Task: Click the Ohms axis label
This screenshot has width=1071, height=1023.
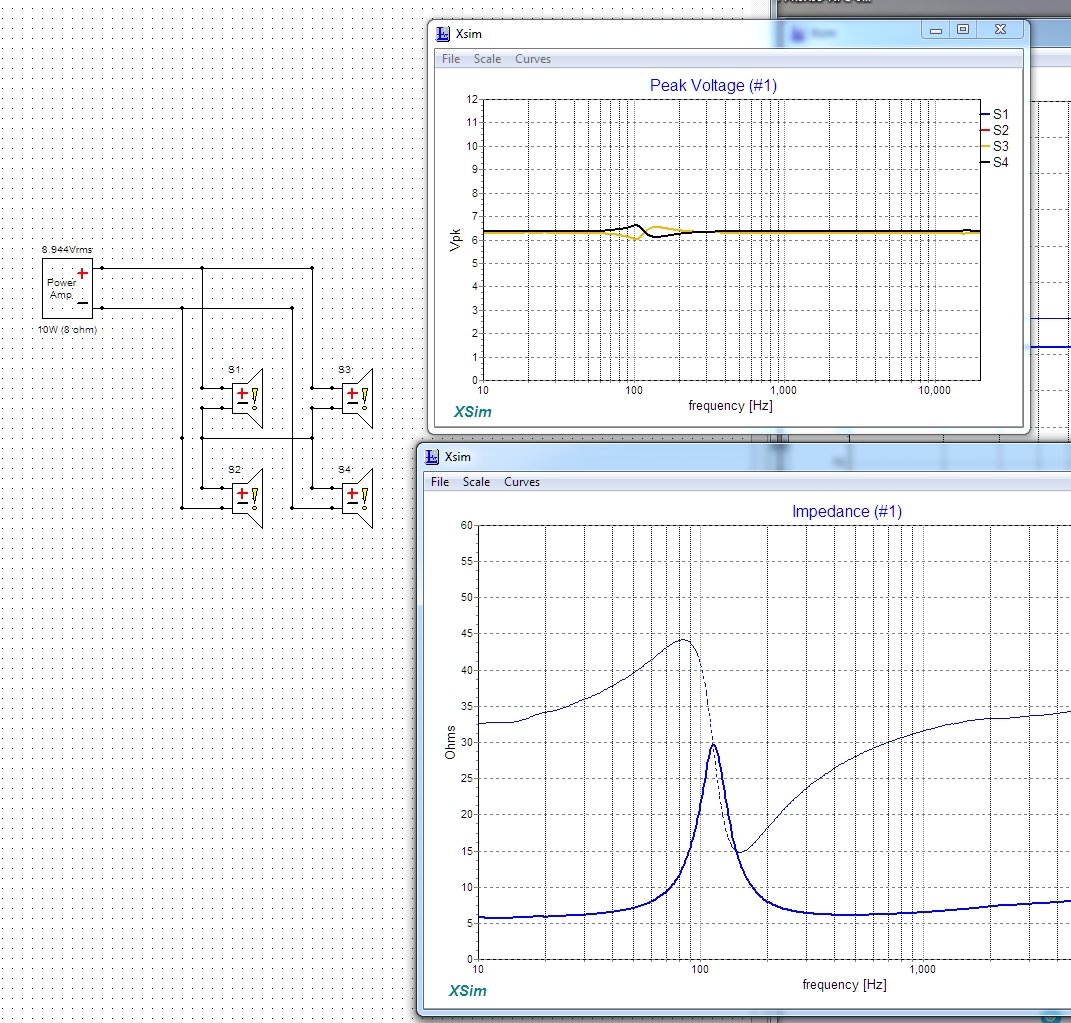Action: [x=449, y=742]
